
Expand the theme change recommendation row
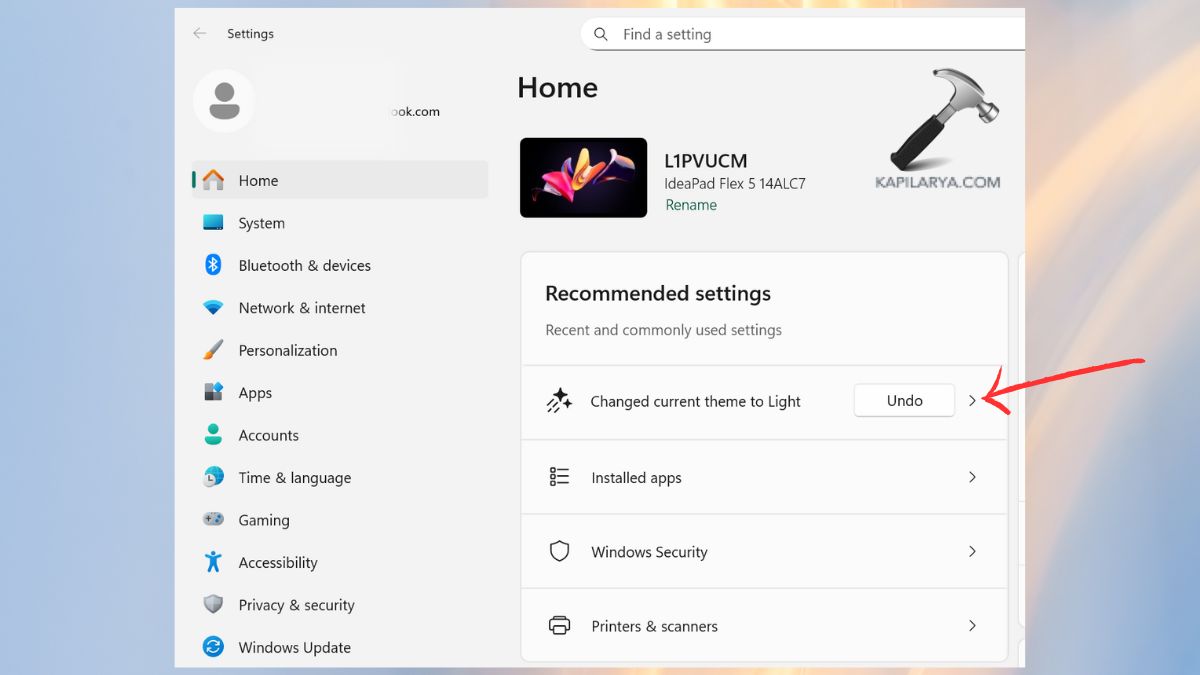(972, 400)
